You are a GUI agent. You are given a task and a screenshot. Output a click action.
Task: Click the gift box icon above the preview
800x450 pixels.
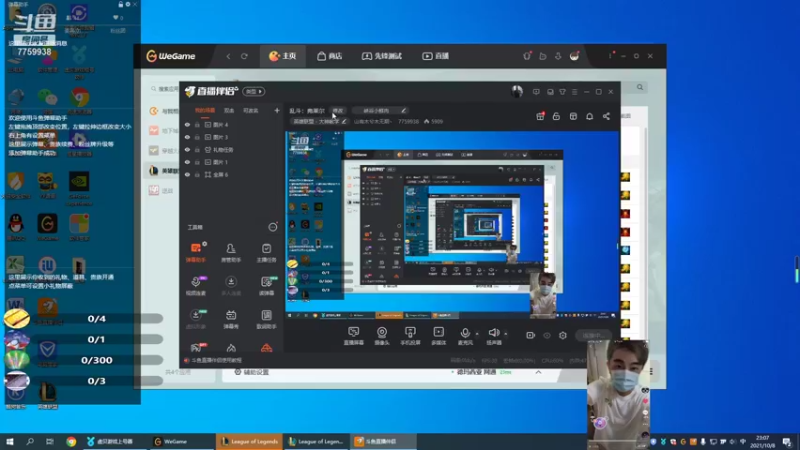[540, 116]
